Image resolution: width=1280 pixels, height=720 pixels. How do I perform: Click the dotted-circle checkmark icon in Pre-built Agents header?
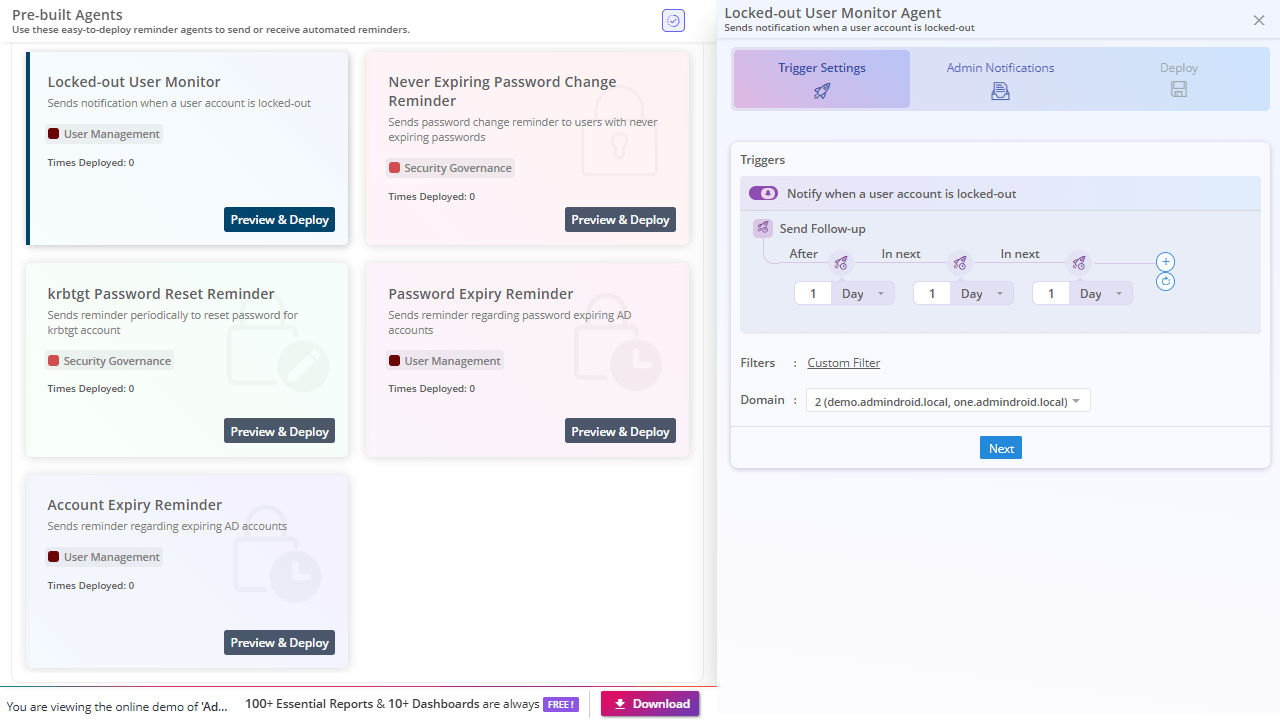[673, 20]
